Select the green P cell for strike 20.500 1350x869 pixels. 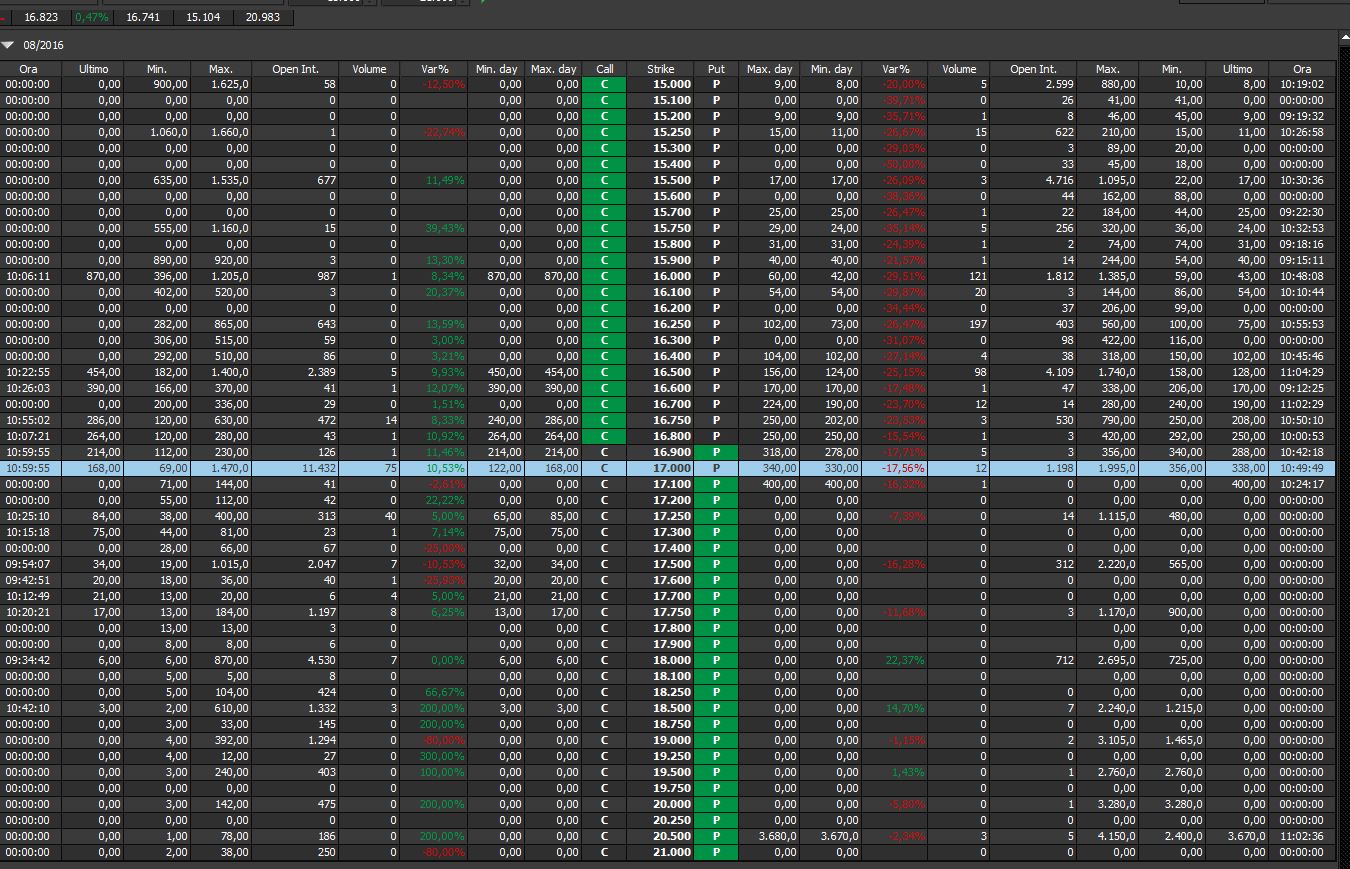click(716, 837)
